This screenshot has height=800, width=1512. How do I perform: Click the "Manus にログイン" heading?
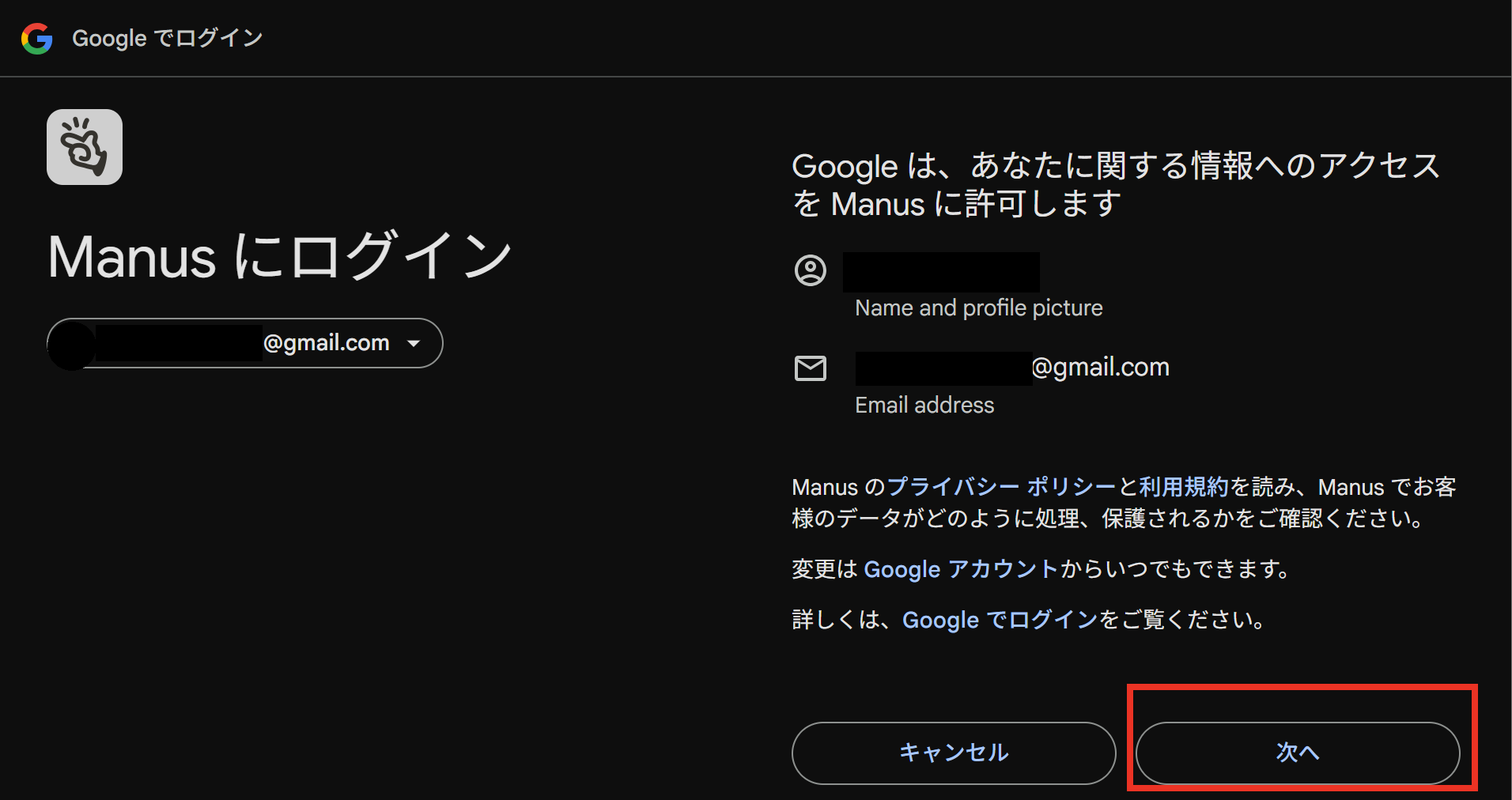click(280, 256)
